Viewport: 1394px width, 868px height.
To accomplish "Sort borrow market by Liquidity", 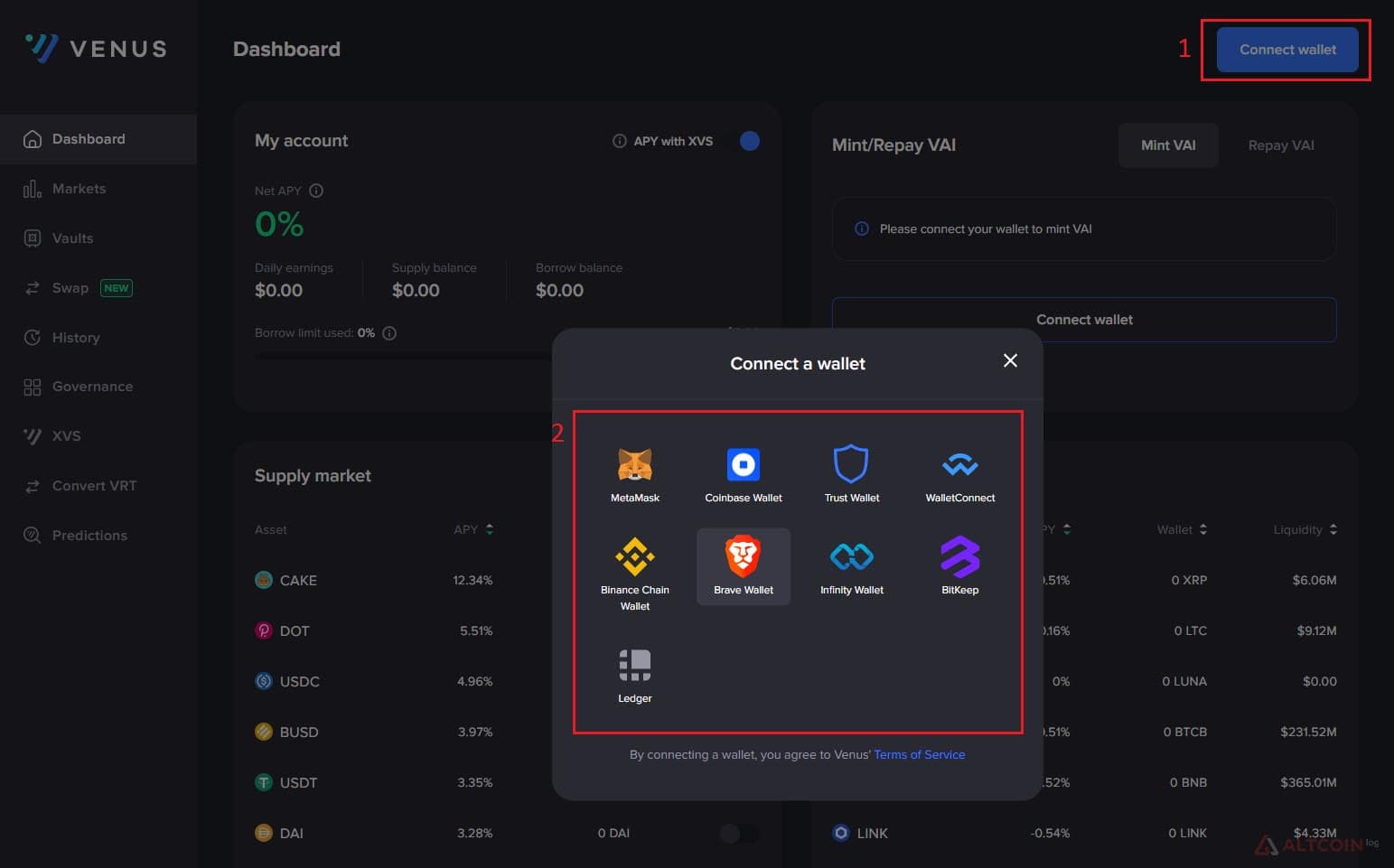I will click(x=1305, y=529).
